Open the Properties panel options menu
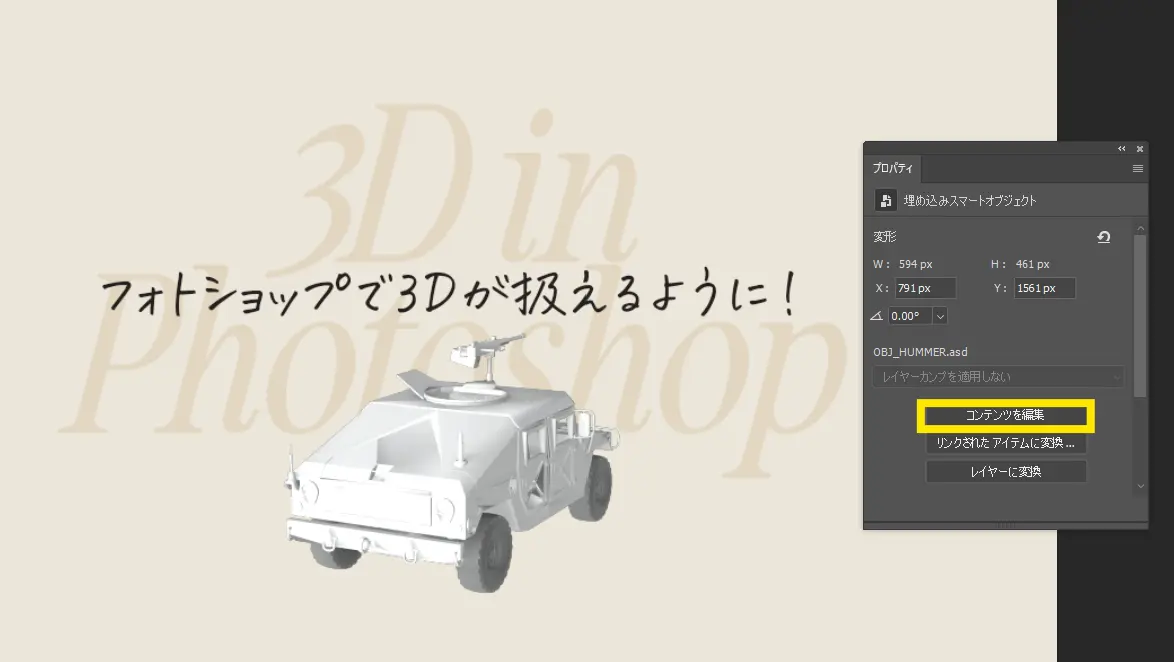Viewport: 1174px width, 662px height. pos(1137,168)
